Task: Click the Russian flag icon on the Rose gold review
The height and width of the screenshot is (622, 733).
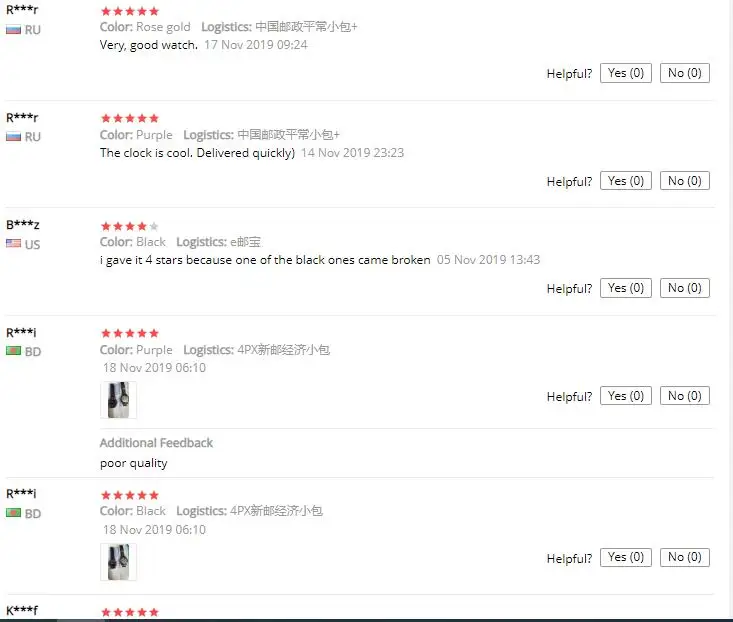Action: coord(13,30)
